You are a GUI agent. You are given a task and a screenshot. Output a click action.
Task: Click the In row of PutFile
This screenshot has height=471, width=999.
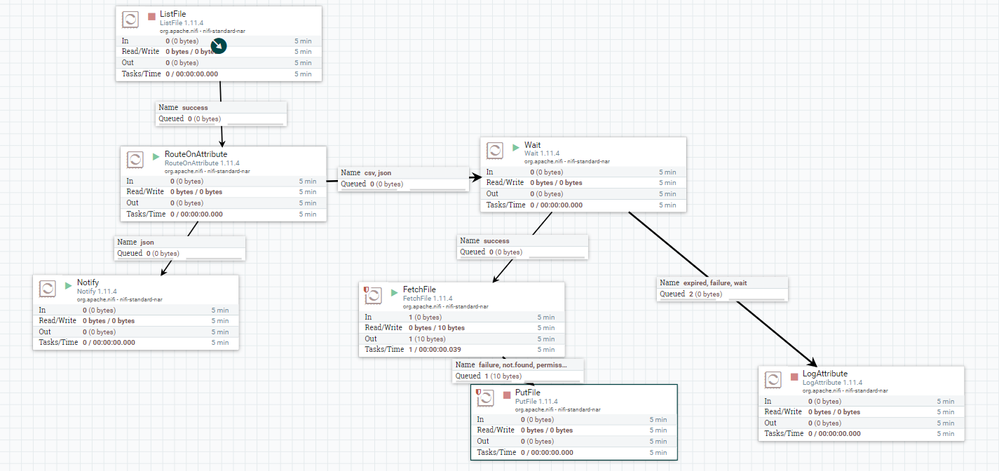[574, 419]
